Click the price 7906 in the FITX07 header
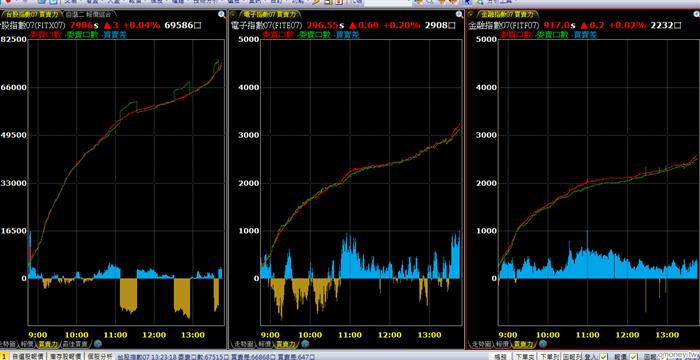The image size is (700, 360). click(82, 25)
